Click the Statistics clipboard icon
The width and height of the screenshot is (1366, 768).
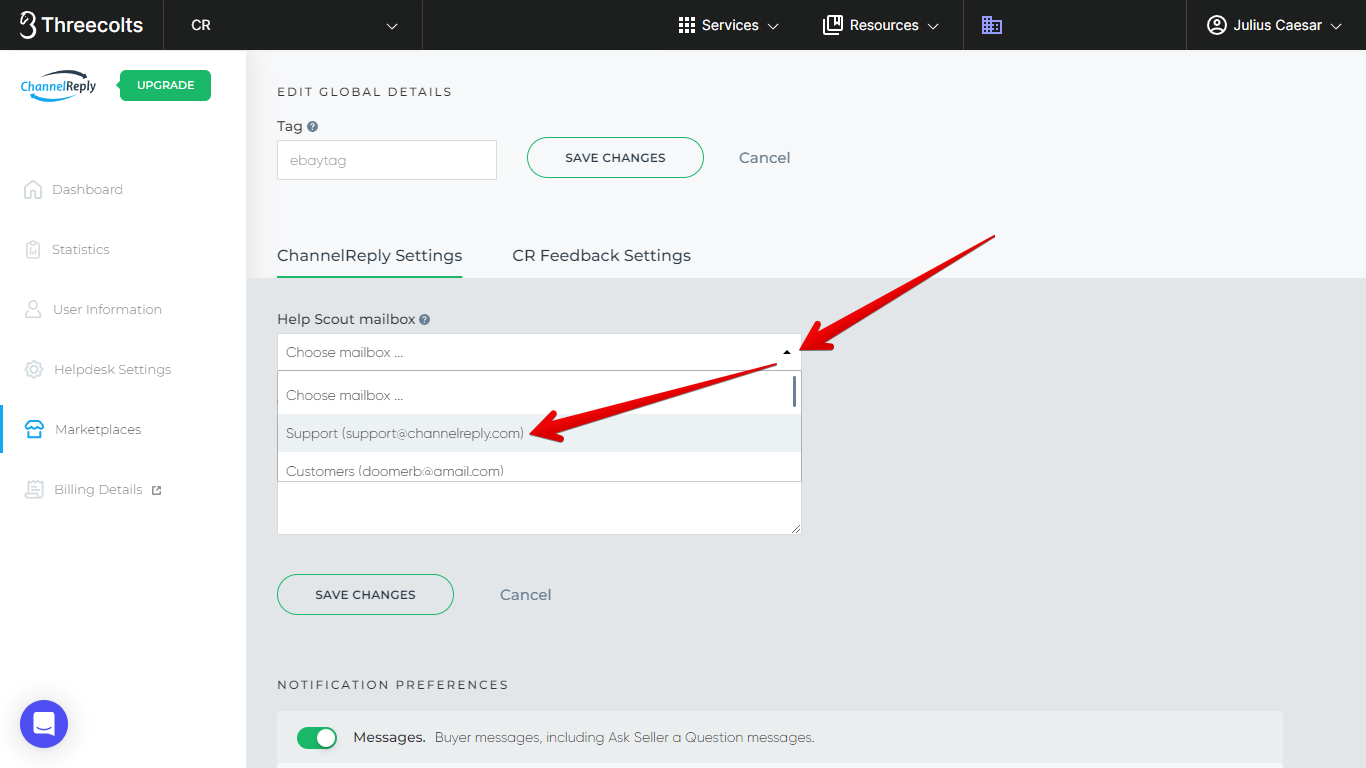pyautogui.click(x=33, y=249)
